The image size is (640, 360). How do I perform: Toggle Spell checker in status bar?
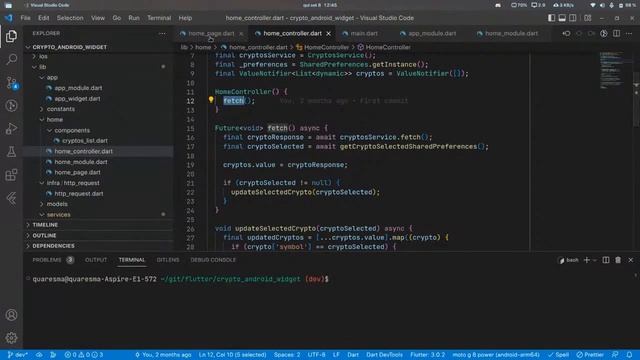(558, 355)
